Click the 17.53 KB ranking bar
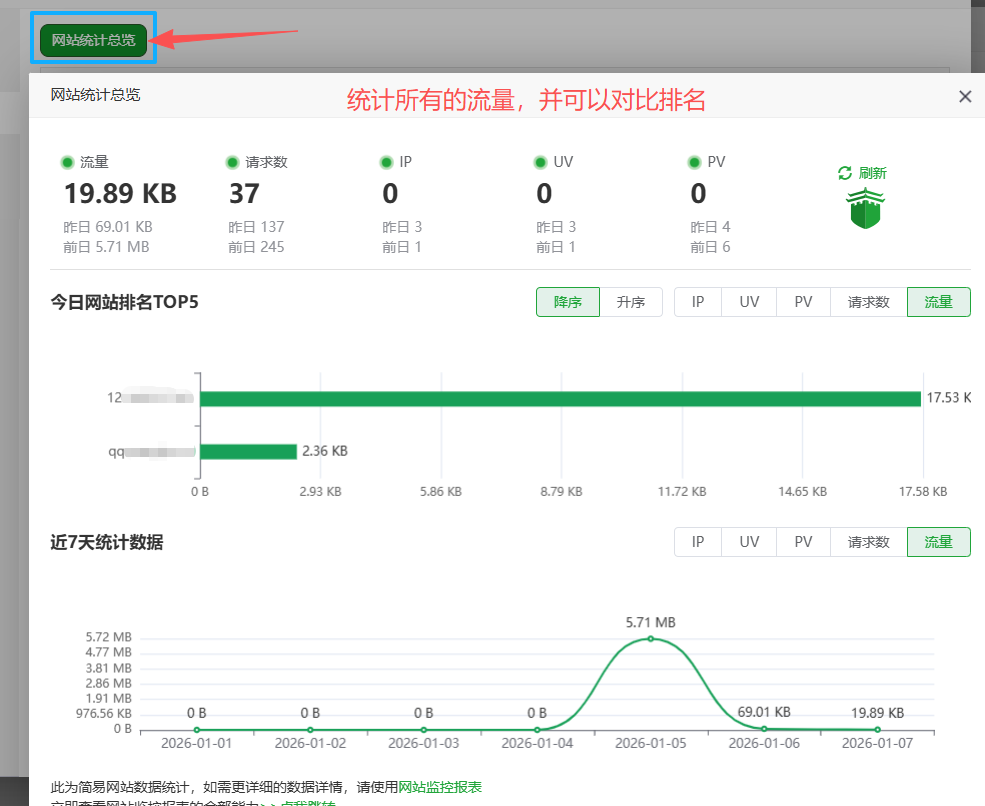This screenshot has height=806, width=985. 560,398
